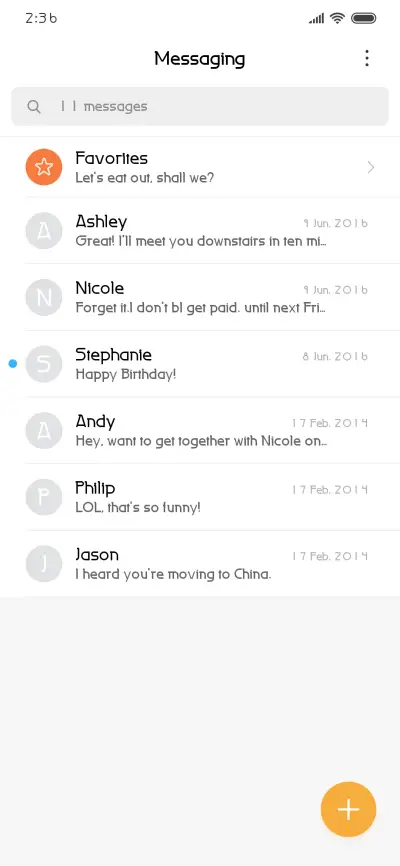The image size is (400, 866).
Task: Expand Favorites using the chevron arrow
Action: pos(371,167)
